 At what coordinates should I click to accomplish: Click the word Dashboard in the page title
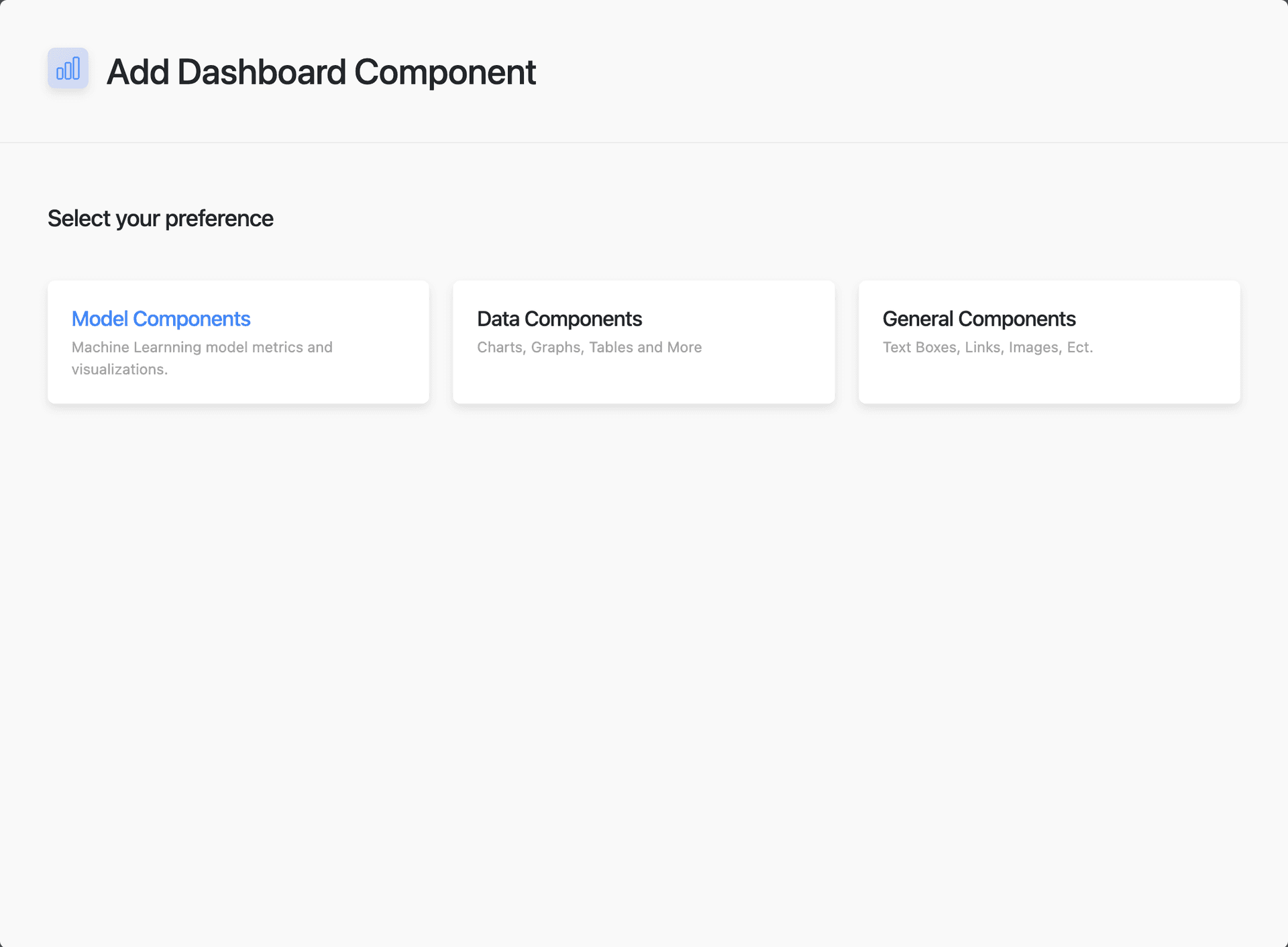point(262,72)
